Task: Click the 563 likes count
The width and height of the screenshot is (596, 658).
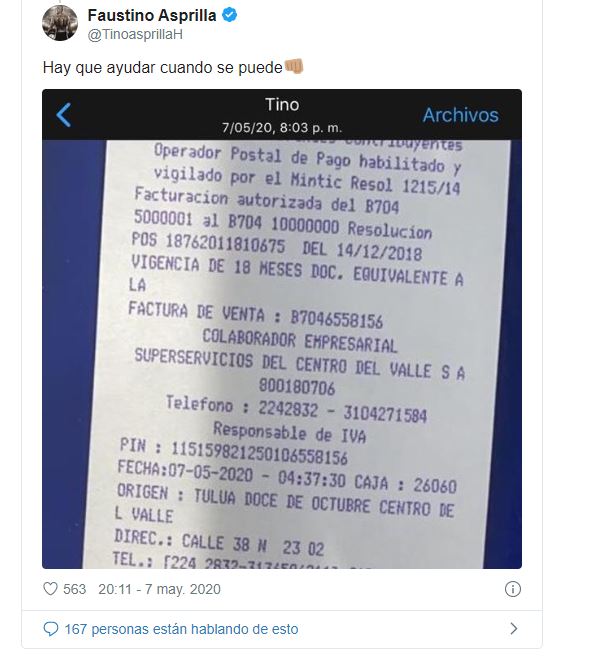Action: coord(74,589)
